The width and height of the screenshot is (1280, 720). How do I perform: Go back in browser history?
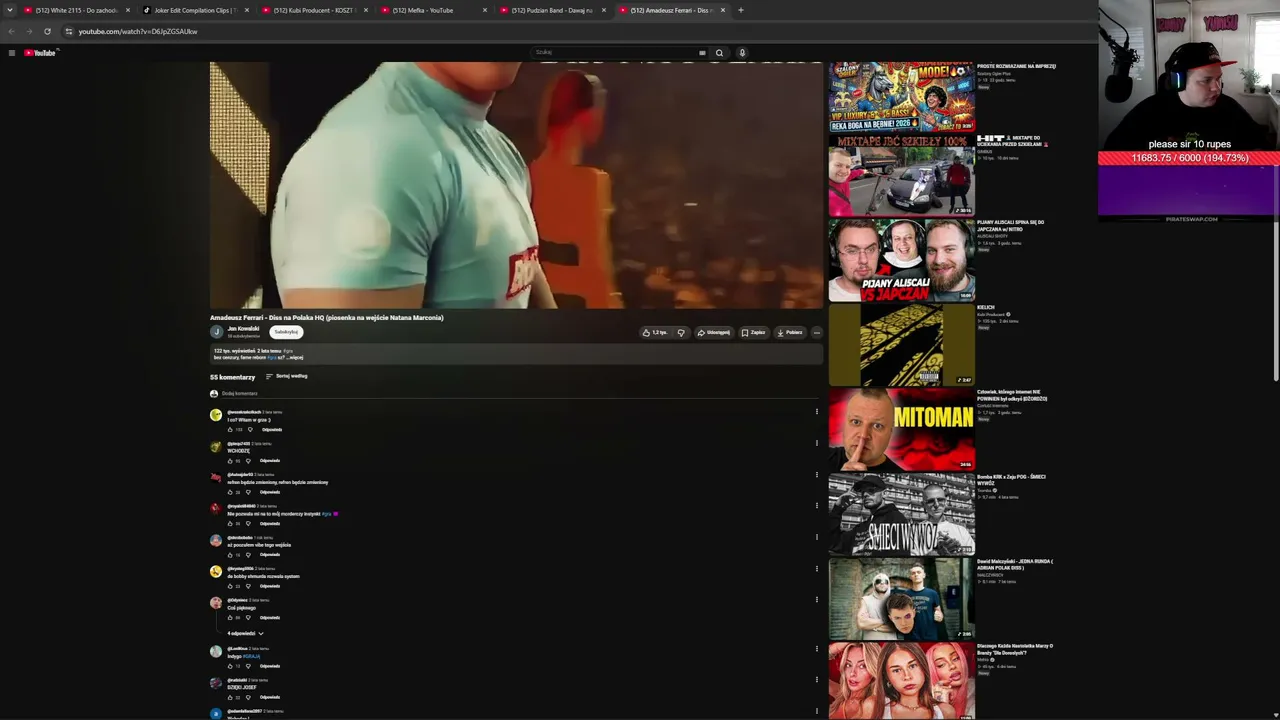(x=12, y=31)
